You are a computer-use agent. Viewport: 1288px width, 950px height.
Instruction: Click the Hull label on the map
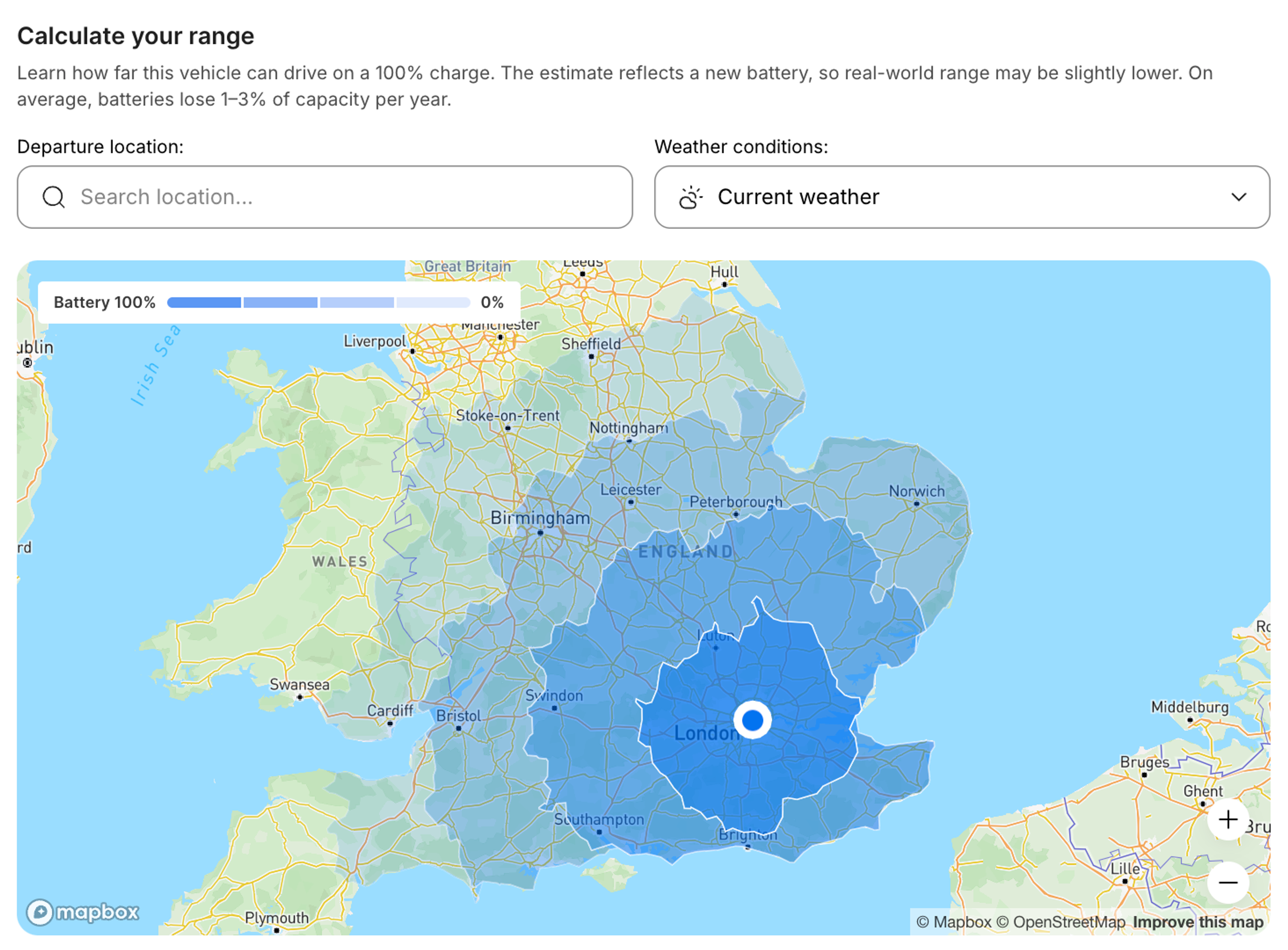(724, 272)
